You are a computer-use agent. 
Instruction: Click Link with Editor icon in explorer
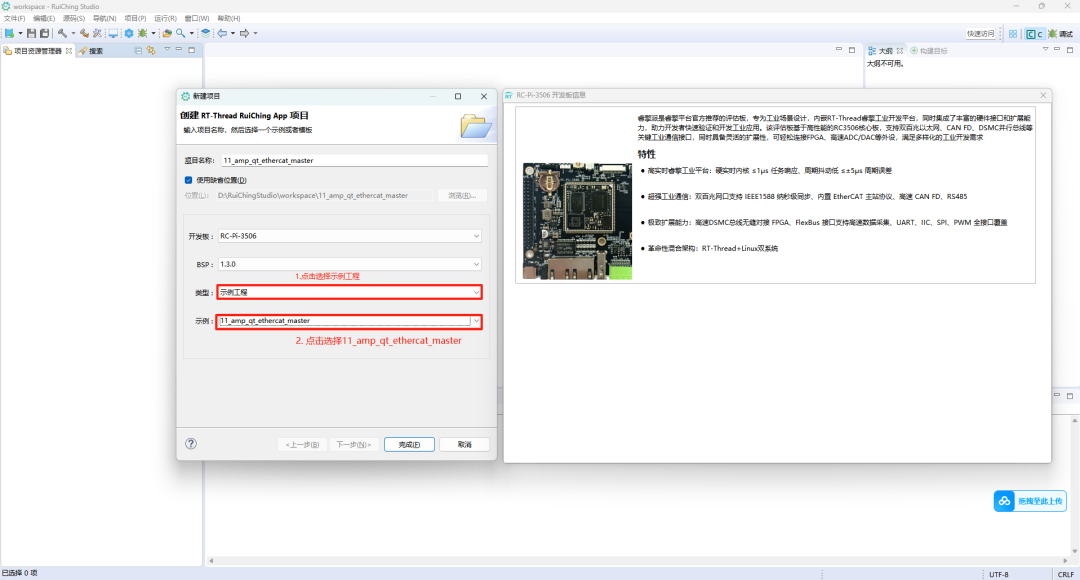151,50
